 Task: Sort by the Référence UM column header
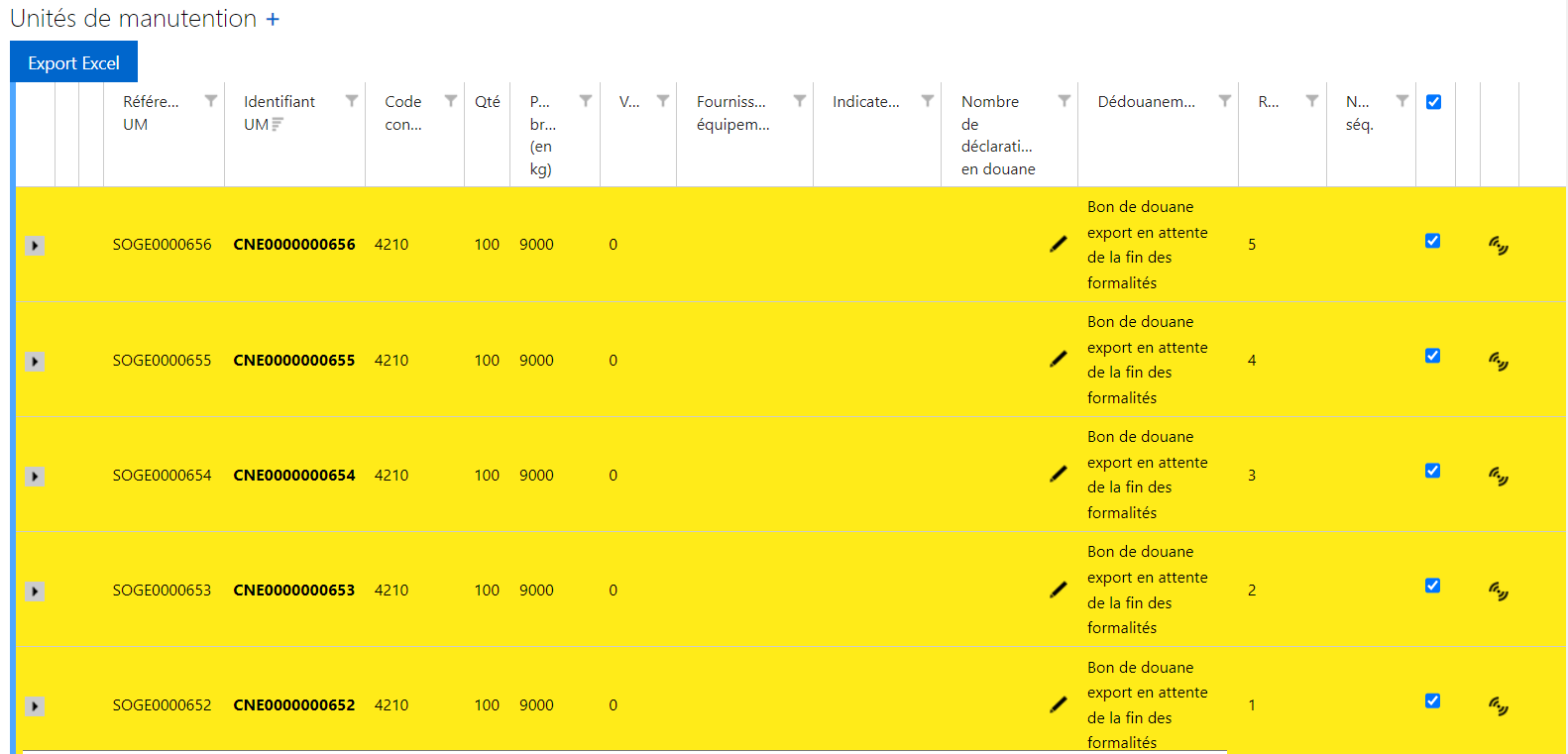[x=151, y=113]
